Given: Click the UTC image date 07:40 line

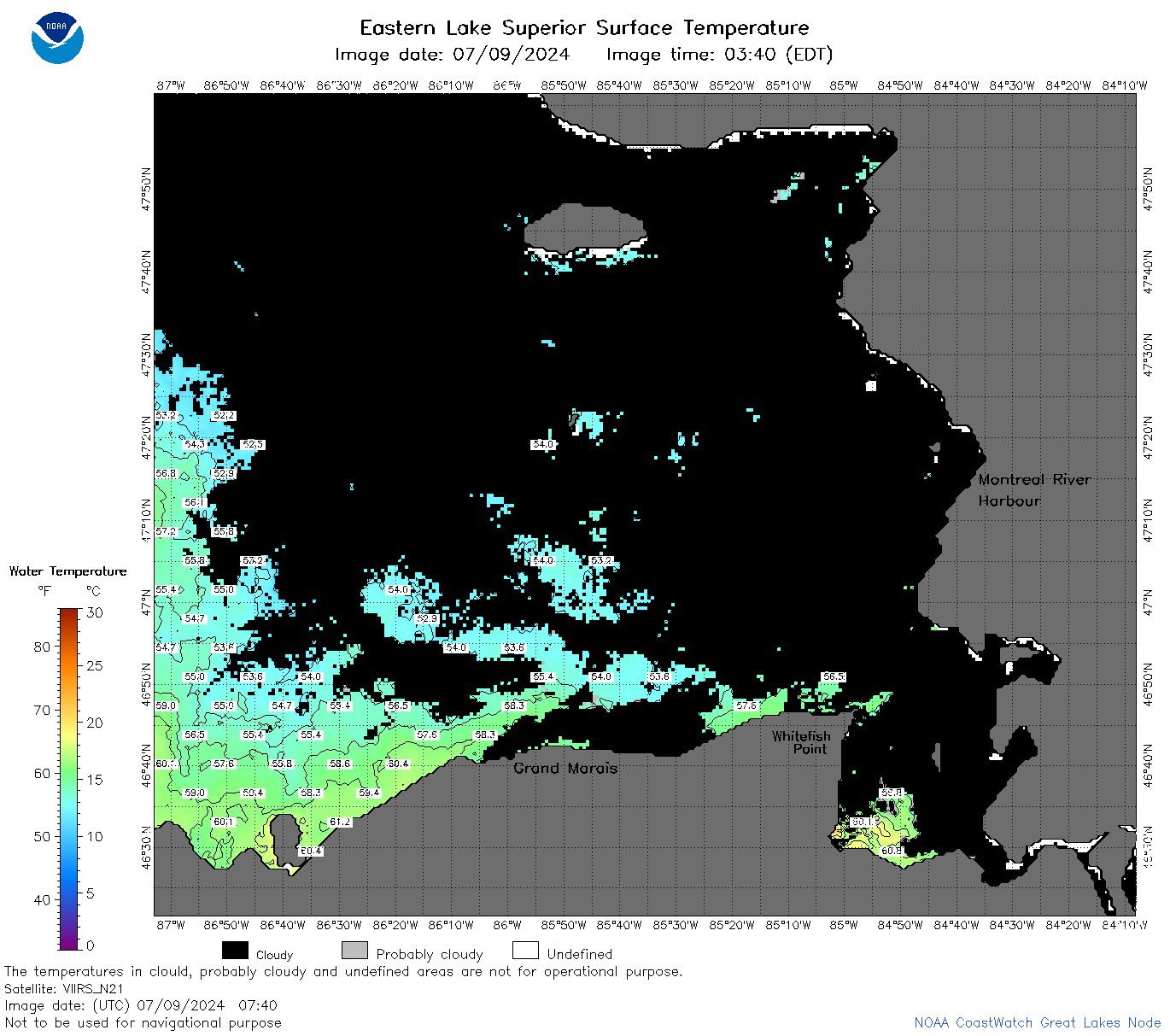Looking at the screenshot, I should [x=141, y=1005].
